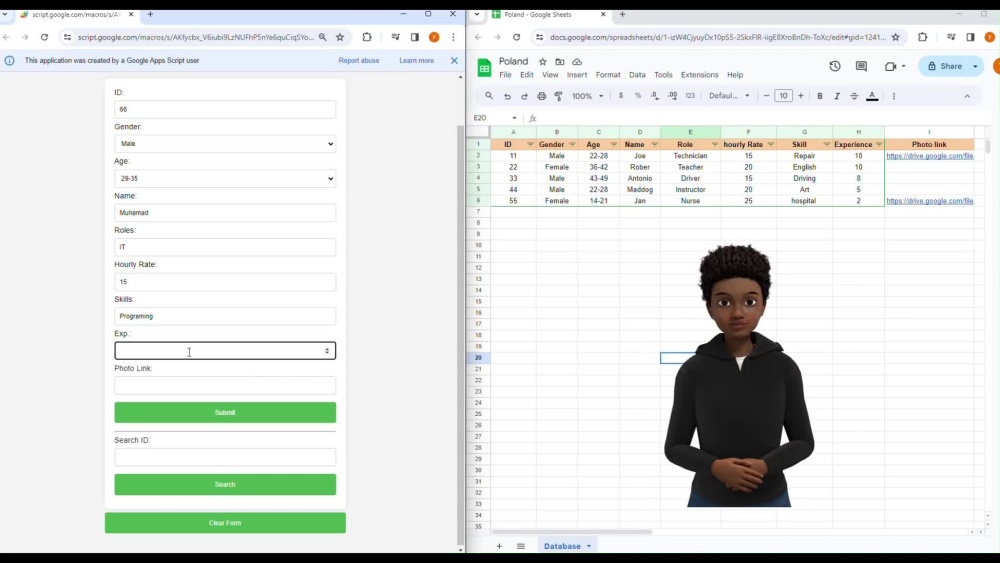The image size is (1000, 563).
Task: Increase font size plus button
Action: pos(801,96)
